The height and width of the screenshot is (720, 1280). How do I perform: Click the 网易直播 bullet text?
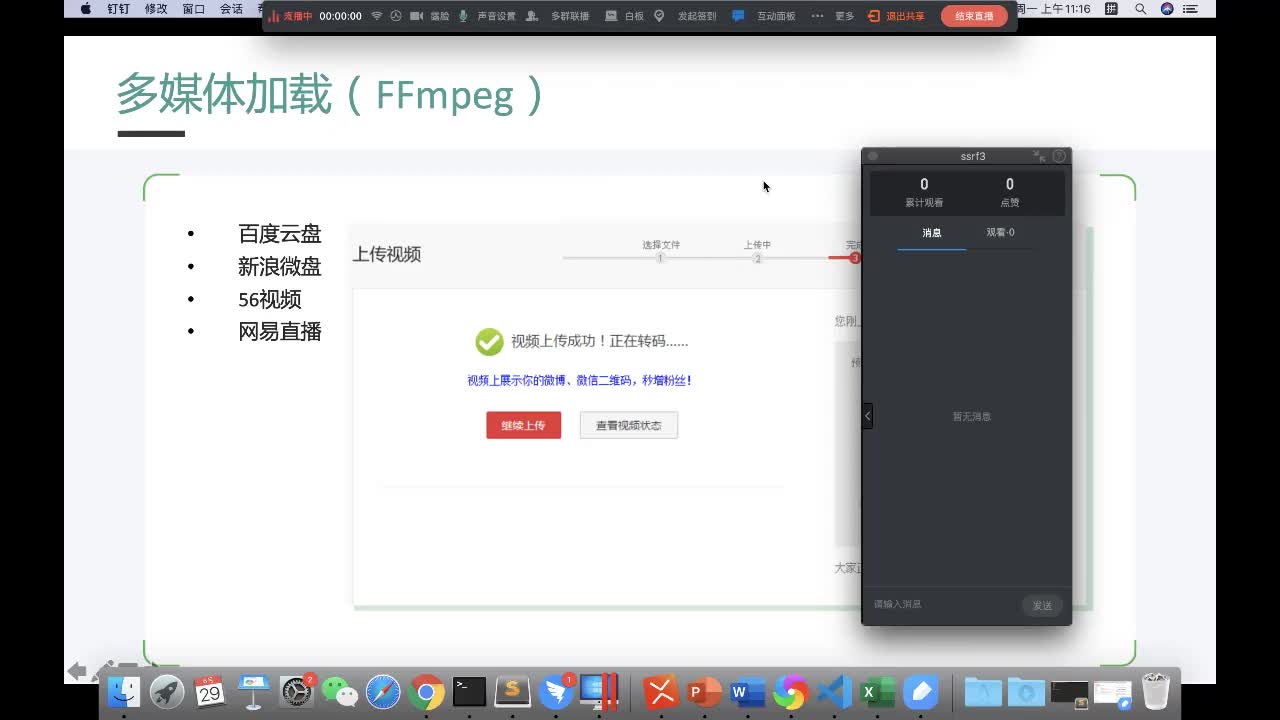(x=280, y=332)
